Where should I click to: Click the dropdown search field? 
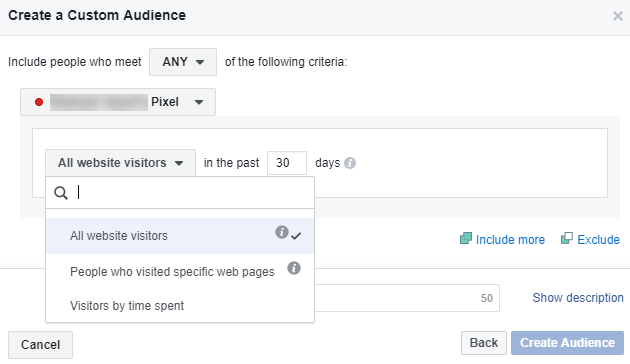[180, 193]
